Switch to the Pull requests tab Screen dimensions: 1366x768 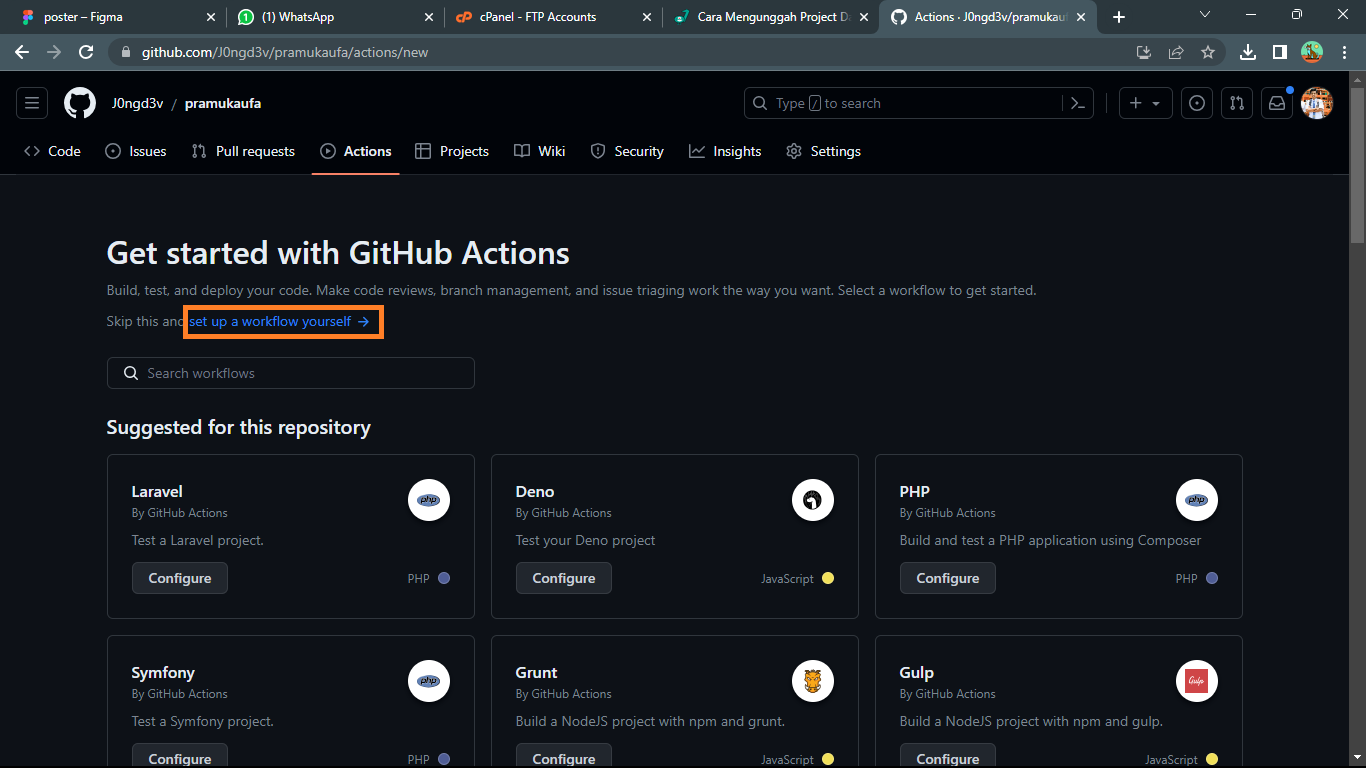point(243,151)
